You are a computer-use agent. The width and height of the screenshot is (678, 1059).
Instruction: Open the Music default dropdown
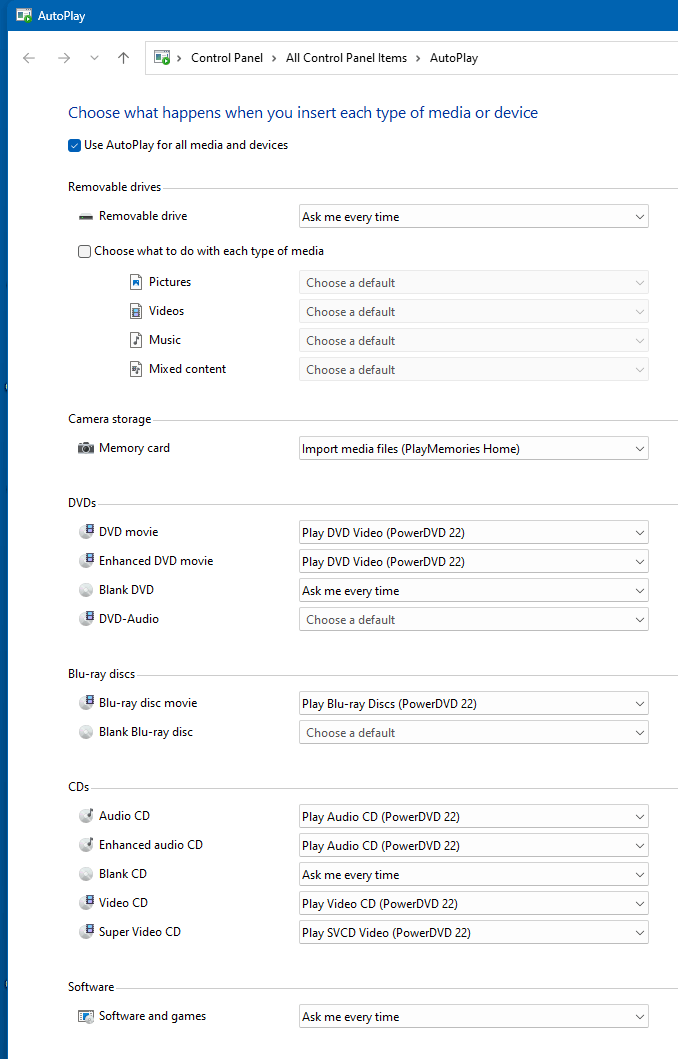point(473,340)
